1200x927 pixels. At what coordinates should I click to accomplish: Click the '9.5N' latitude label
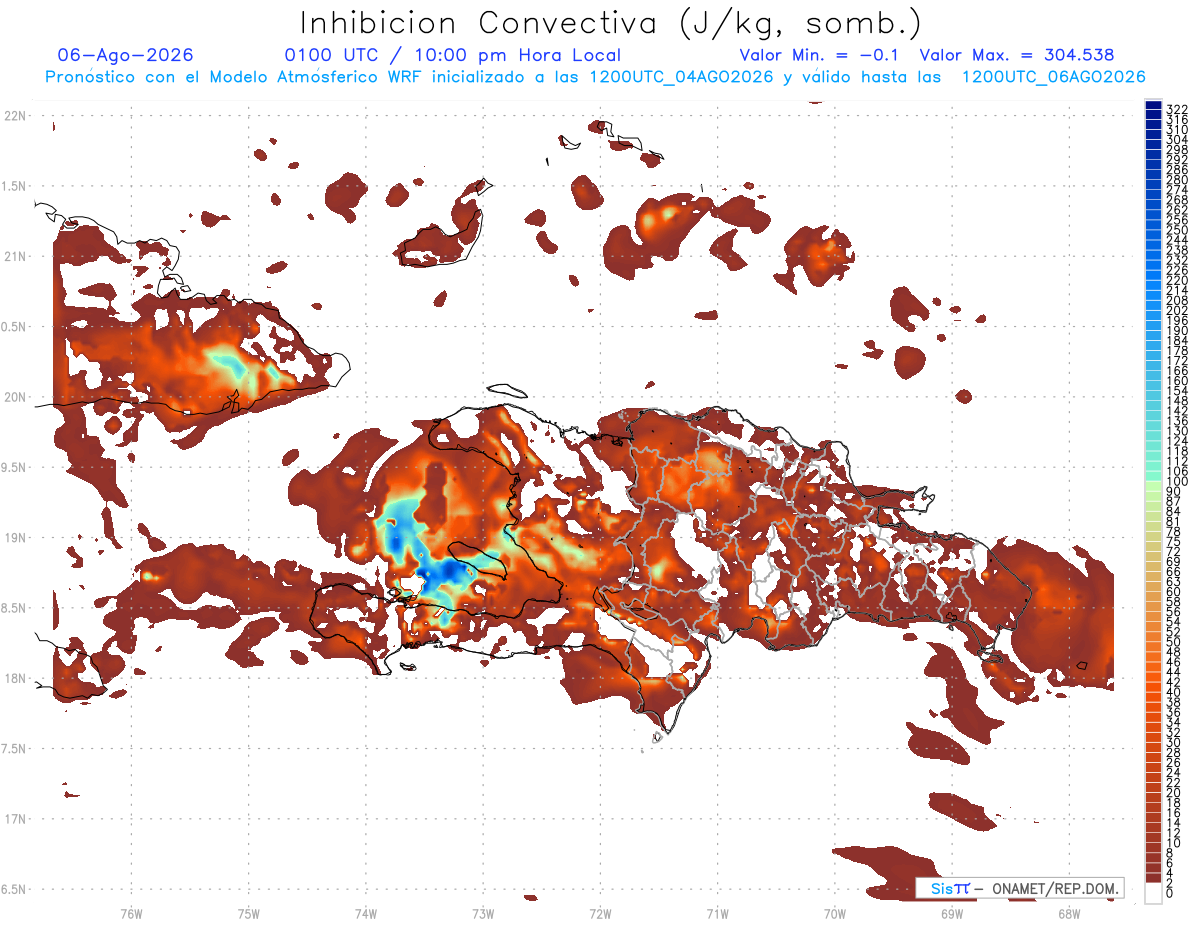(x=15, y=468)
